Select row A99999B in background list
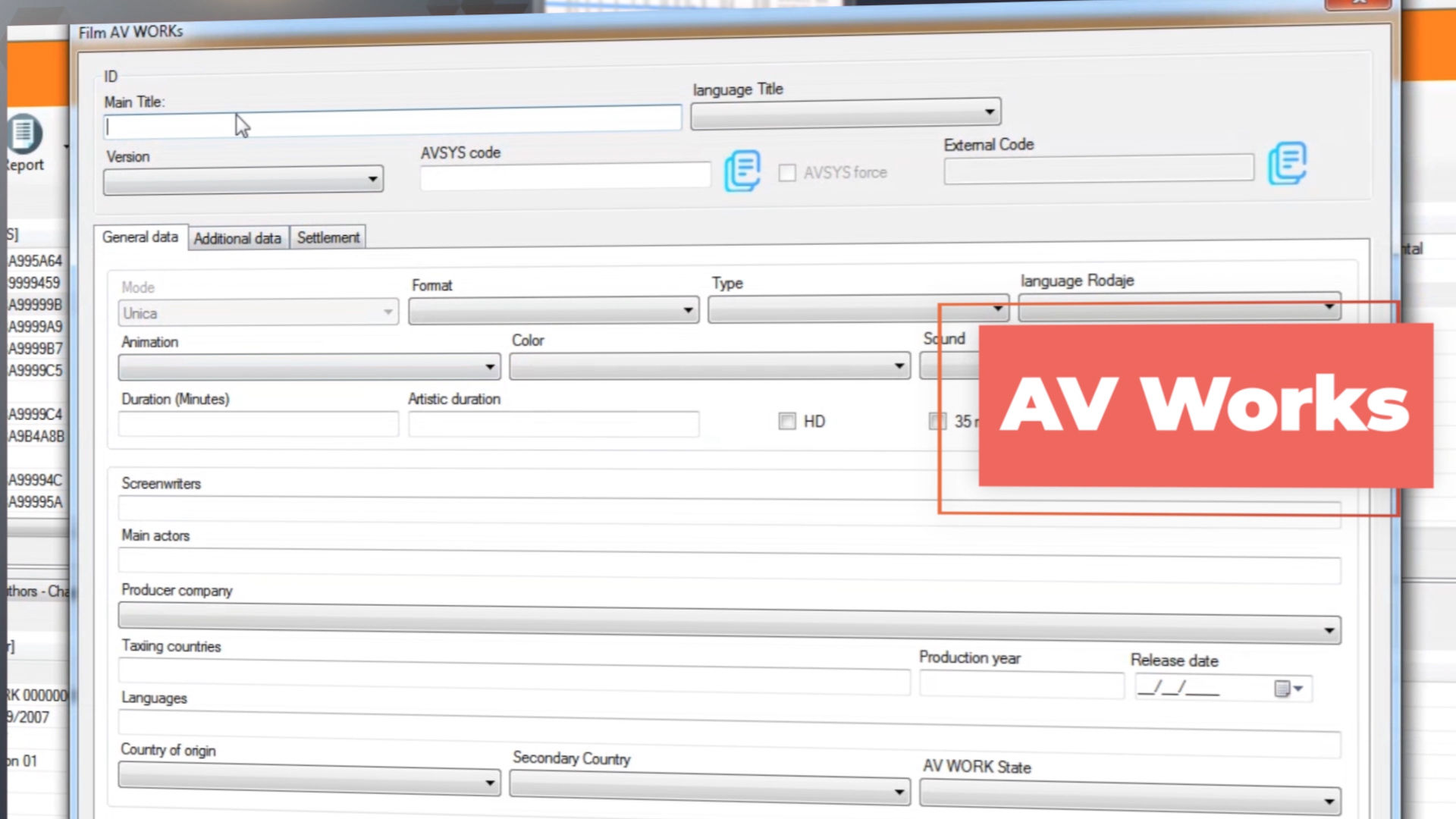This screenshot has height=819, width=1456. coord(36,305)
